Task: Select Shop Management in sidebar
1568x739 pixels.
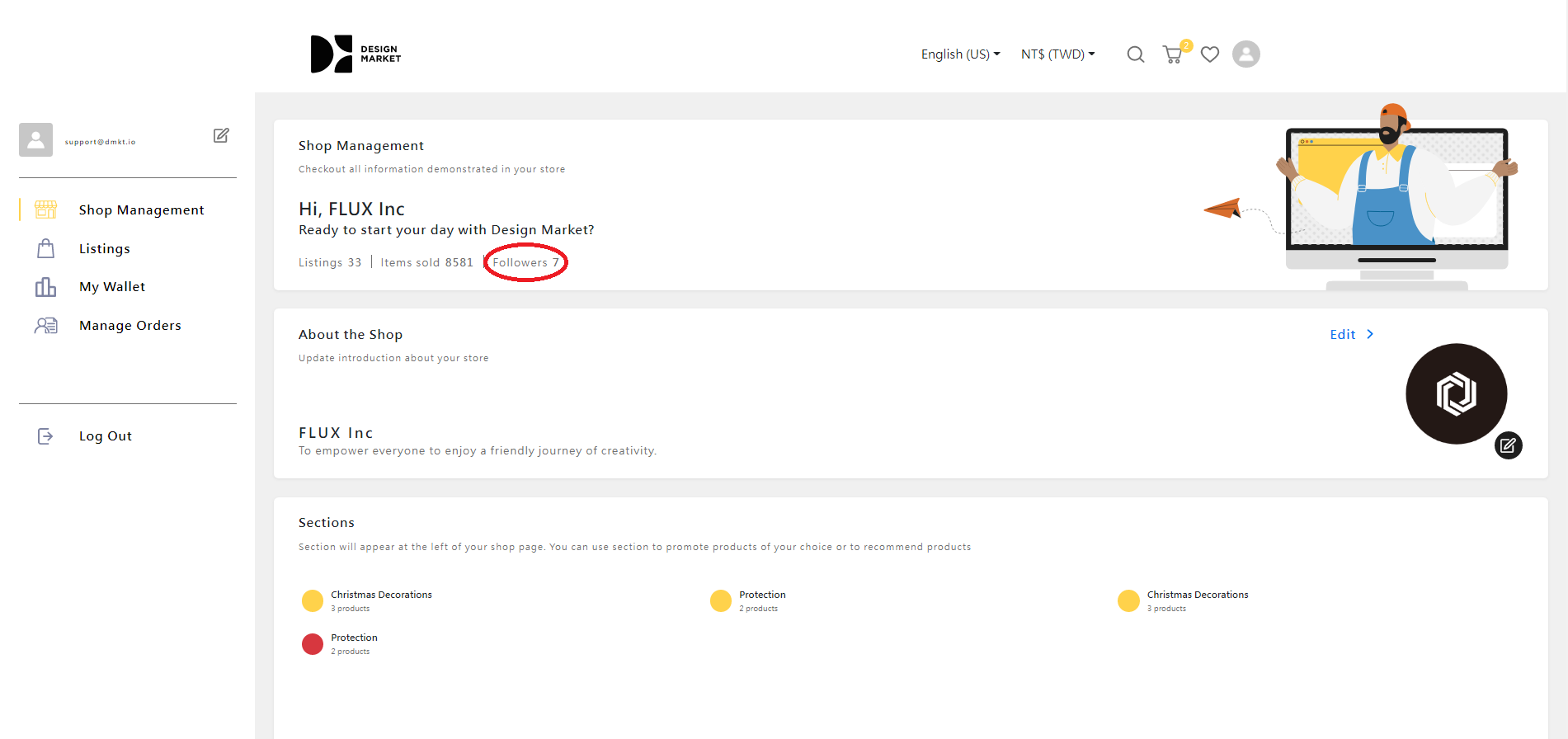Action: 141,210
